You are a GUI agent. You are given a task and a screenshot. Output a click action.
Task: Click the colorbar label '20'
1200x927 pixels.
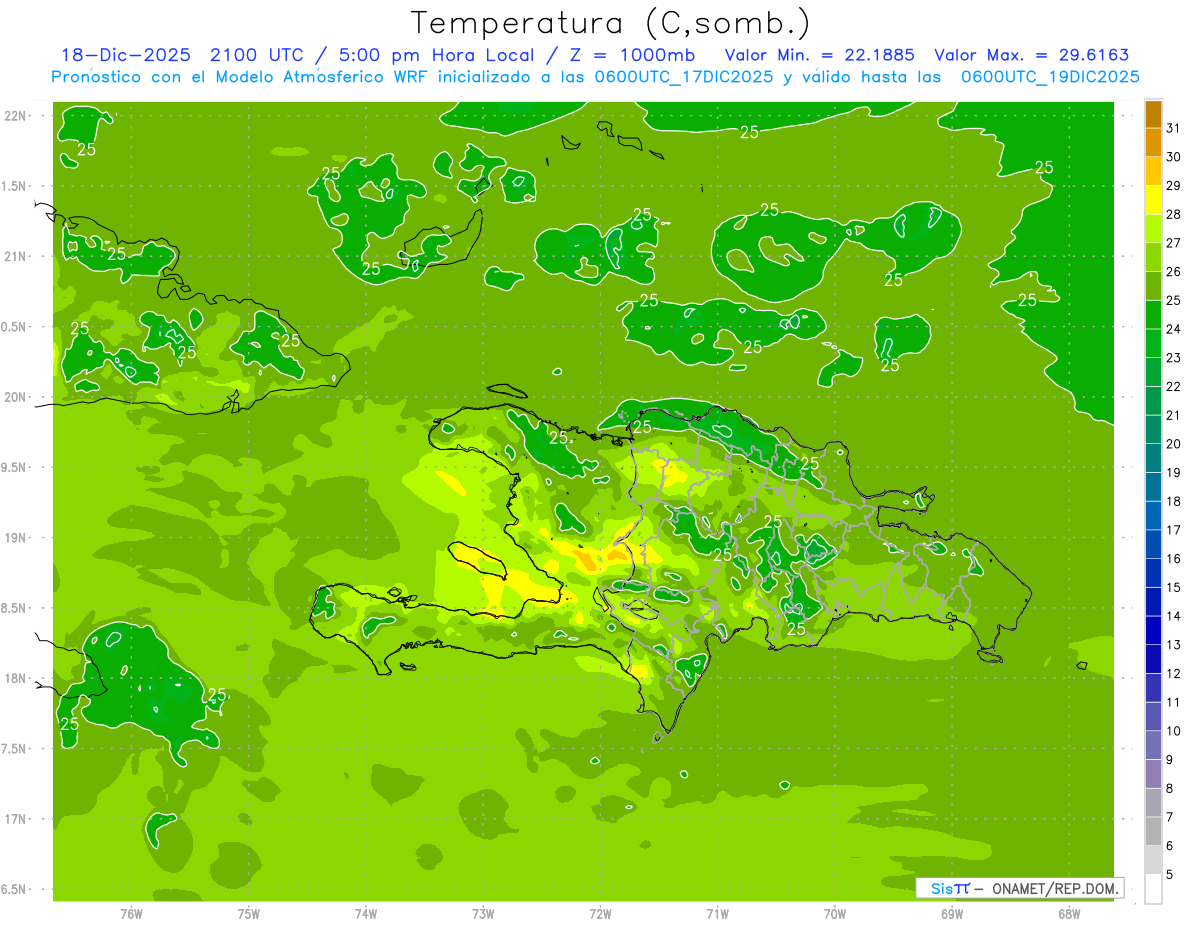(x=1174, y=444)
